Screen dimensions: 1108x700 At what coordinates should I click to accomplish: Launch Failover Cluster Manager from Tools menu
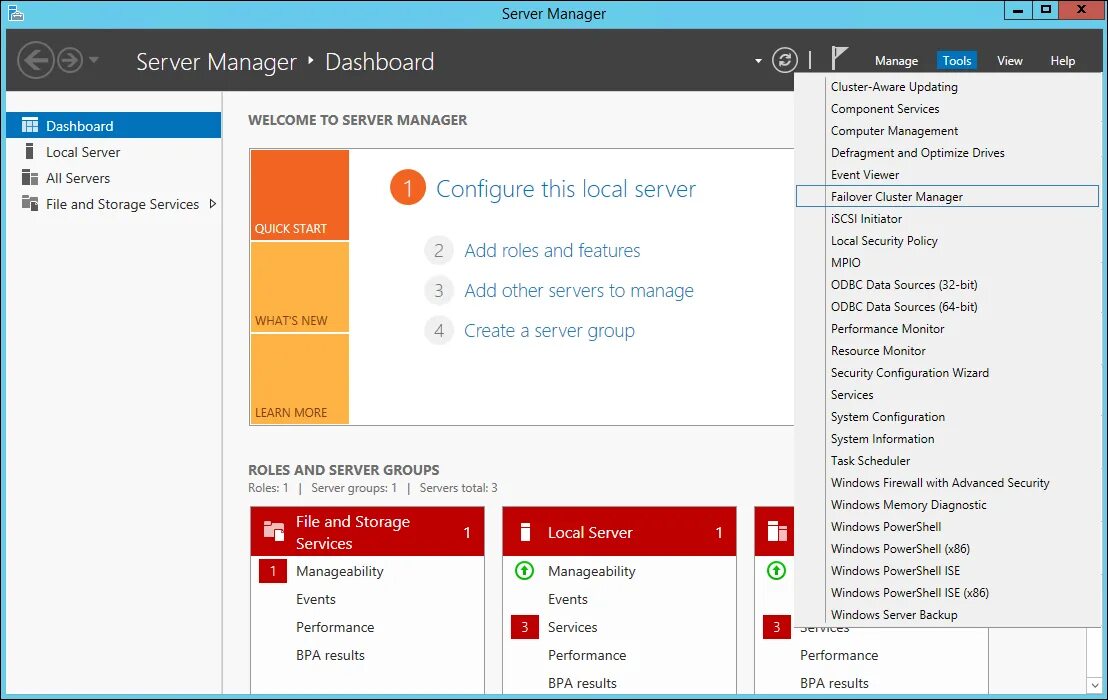click(947, 196)
